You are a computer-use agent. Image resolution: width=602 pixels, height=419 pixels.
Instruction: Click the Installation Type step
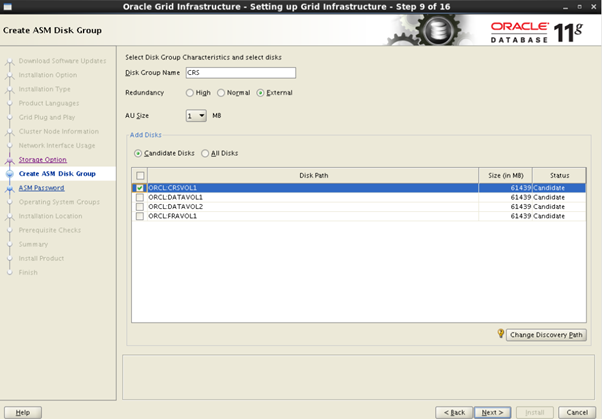45,89
